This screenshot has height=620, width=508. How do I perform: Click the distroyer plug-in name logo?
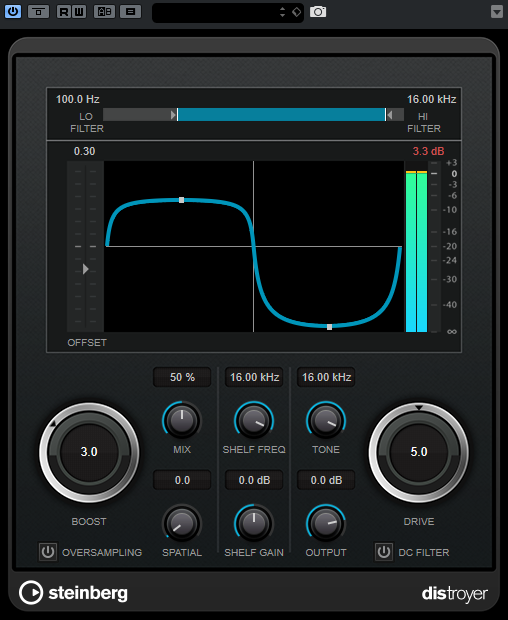[x=455, y=594]
